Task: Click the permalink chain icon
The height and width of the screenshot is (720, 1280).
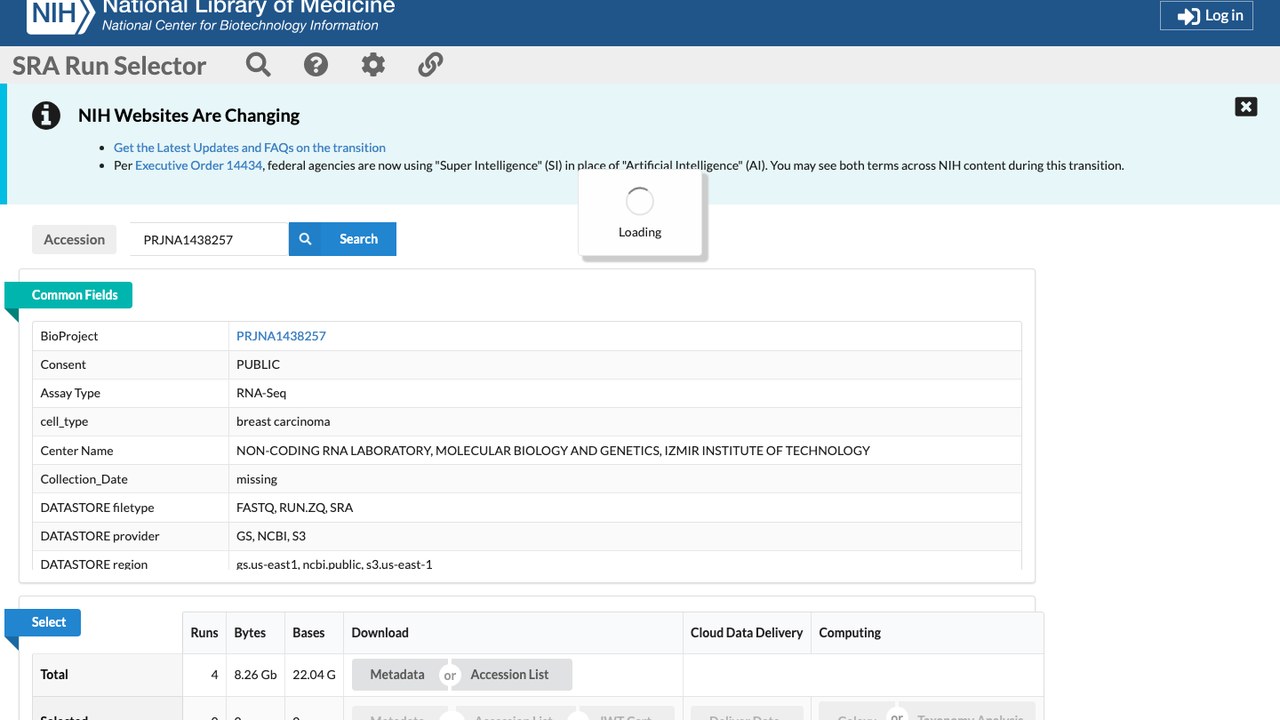Action: [x=430, y=65]
